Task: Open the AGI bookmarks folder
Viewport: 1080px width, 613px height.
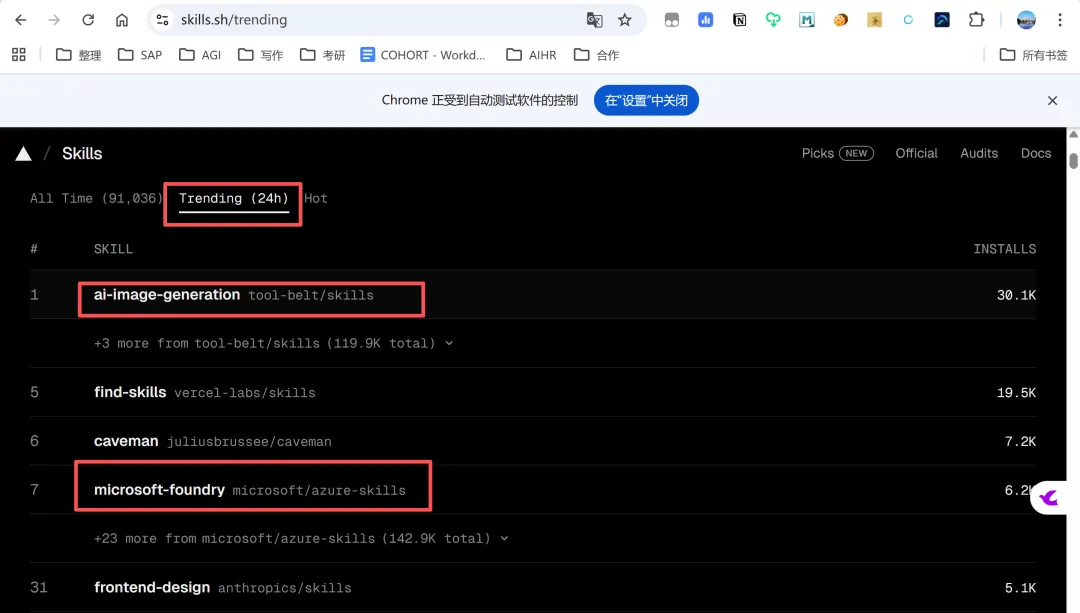Action: (200, 54)
